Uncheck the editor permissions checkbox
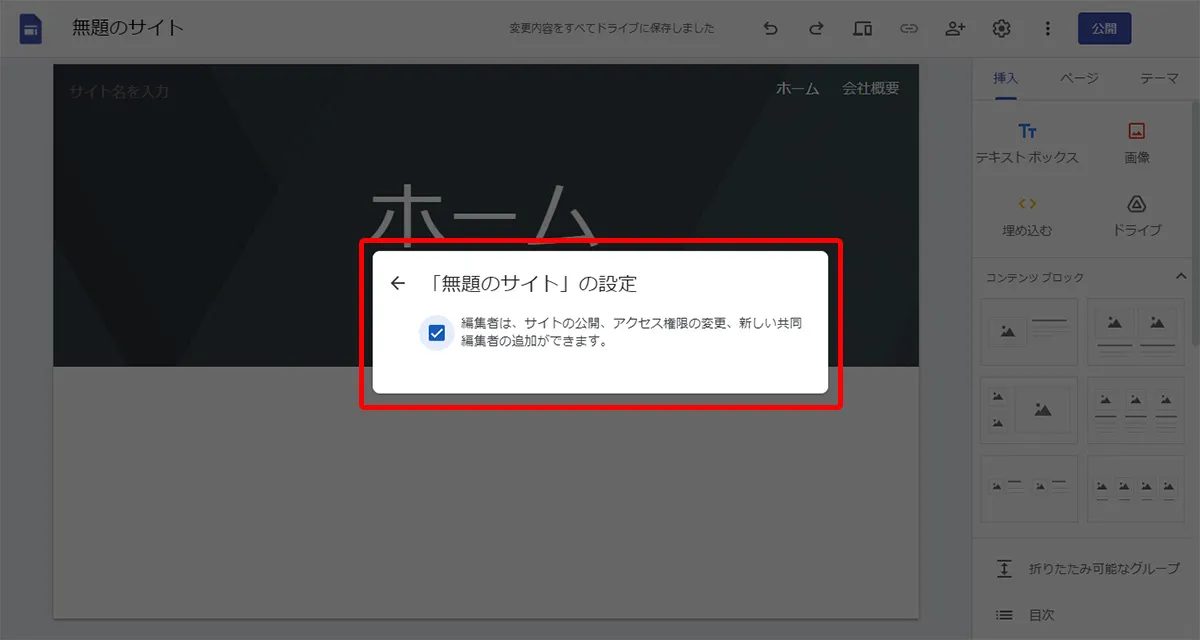Screen dimensions: 1200x640 pos(436,332)
